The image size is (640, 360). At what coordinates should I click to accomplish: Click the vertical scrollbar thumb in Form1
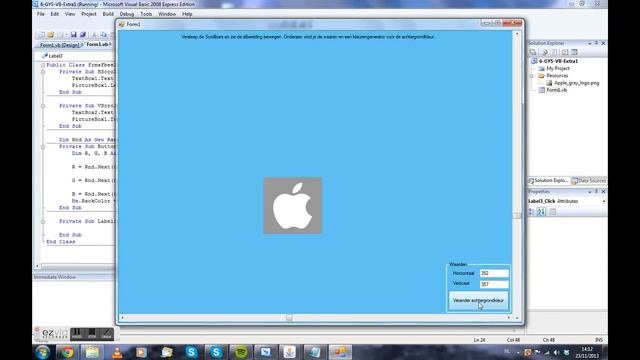(517, 216)
